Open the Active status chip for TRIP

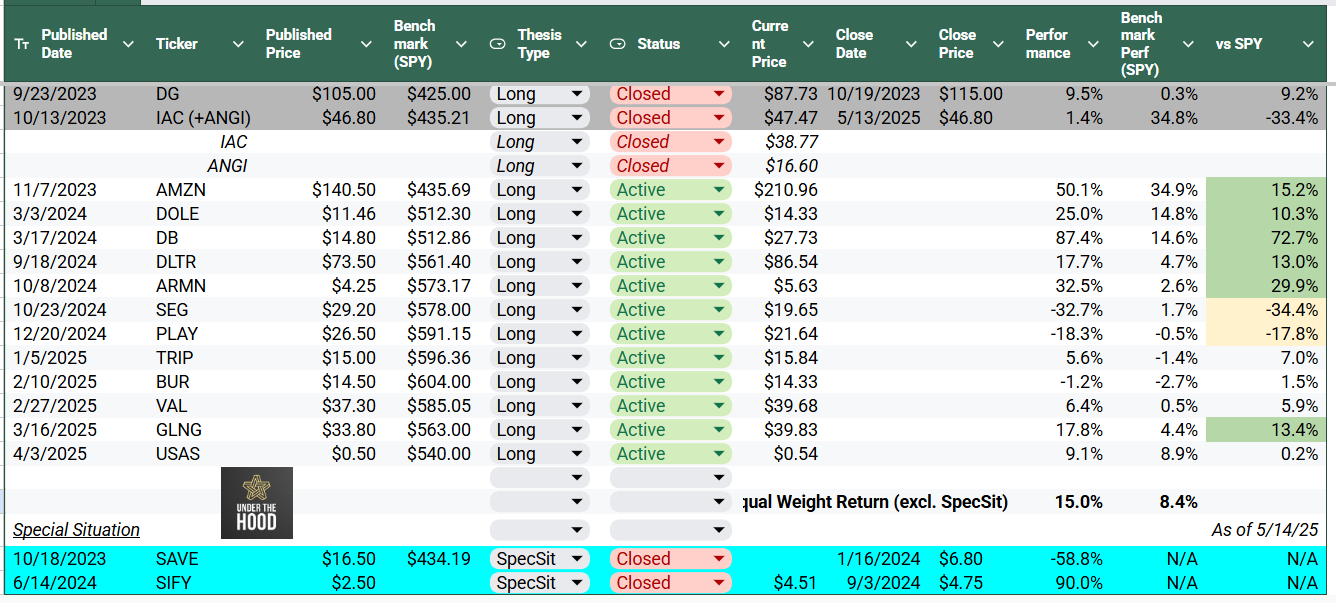(x=670, y=358)
